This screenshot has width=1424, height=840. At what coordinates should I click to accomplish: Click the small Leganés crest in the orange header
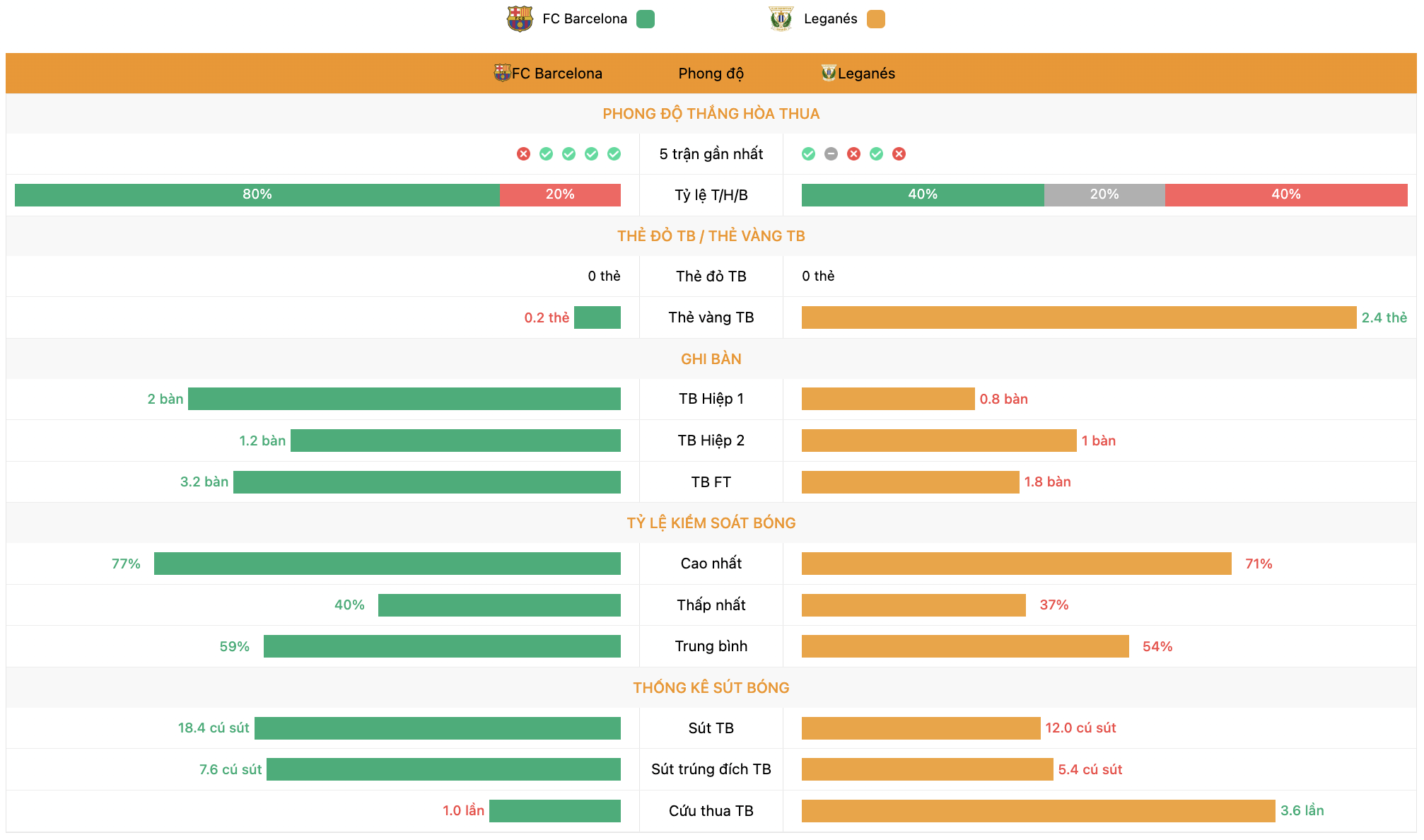coord(829,73)
